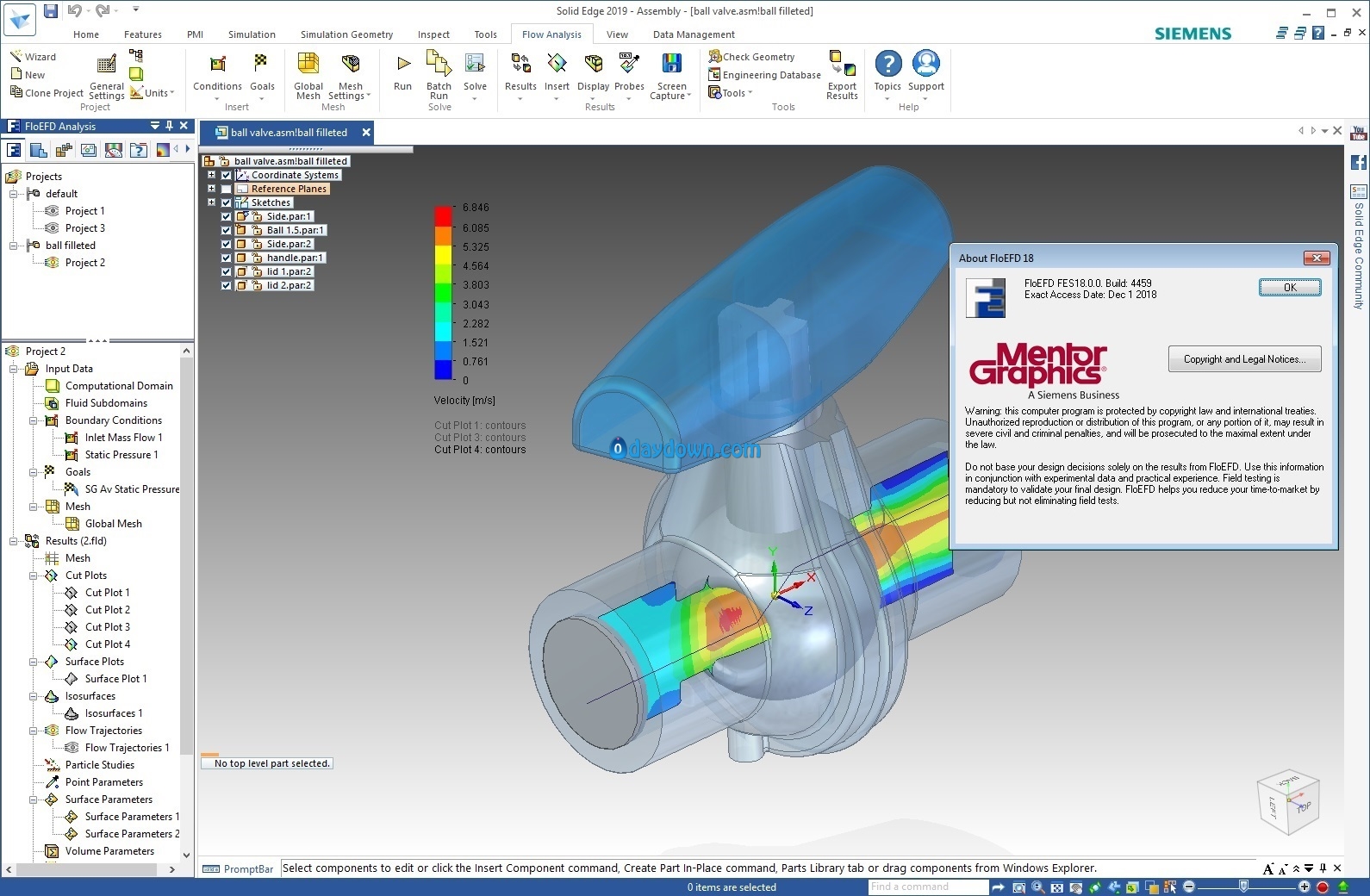Toggle the Coordinate Systems checkbox
The width and height of the screenshot is (1370, 896).
[227, 175]
